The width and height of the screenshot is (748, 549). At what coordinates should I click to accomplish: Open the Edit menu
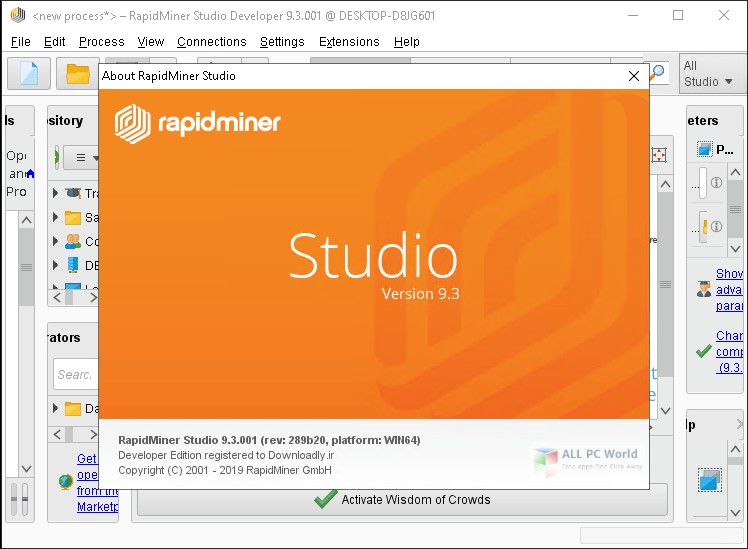[54, 42]
